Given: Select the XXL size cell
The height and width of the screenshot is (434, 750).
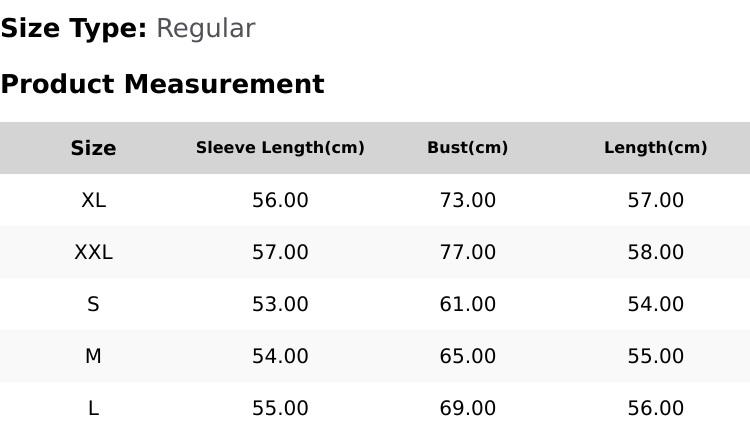Looking at the screenshot, I should coord(93,252).
